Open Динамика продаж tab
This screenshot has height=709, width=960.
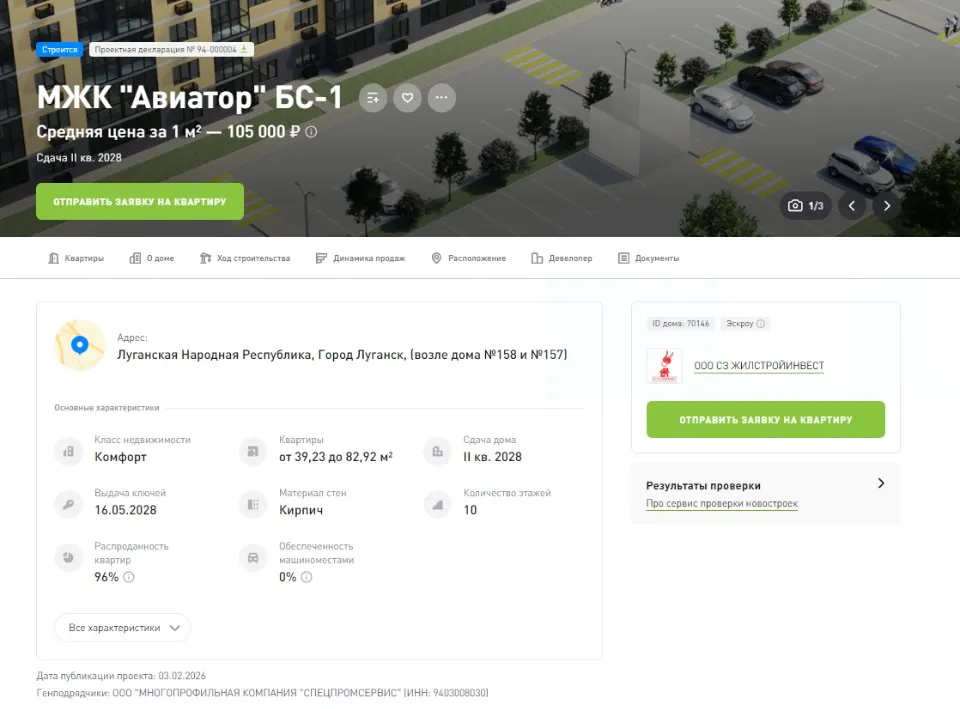pos(361,258)
